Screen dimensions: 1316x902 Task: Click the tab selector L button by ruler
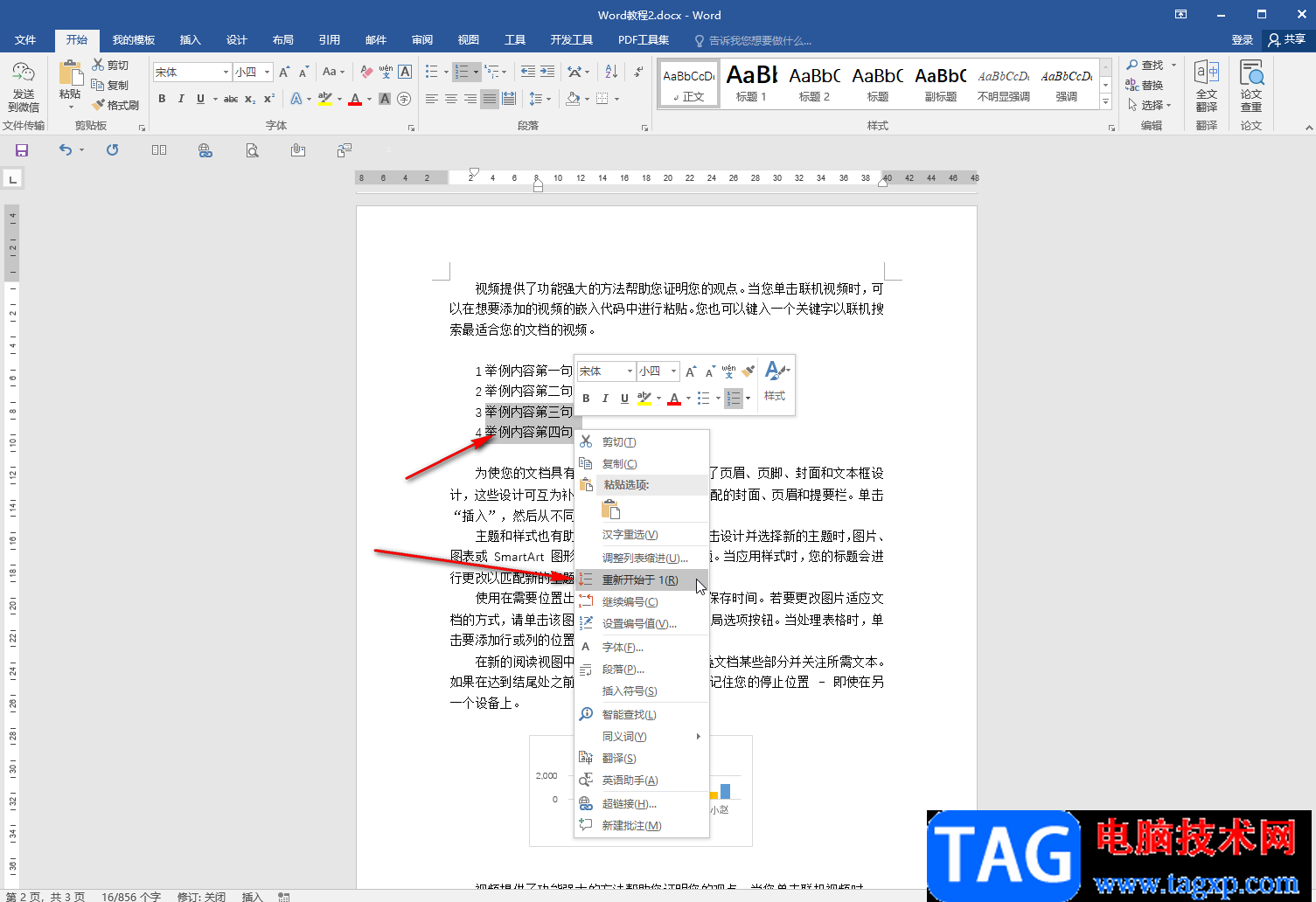coord(13,179)
